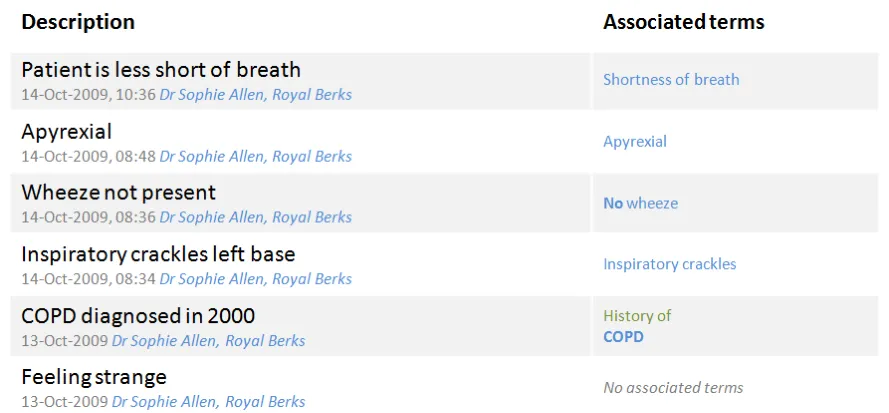Select the Apyrexial description entry title
Image resolution: width=889 pixels, height=413 pixels.
click(x=66, y=132)
